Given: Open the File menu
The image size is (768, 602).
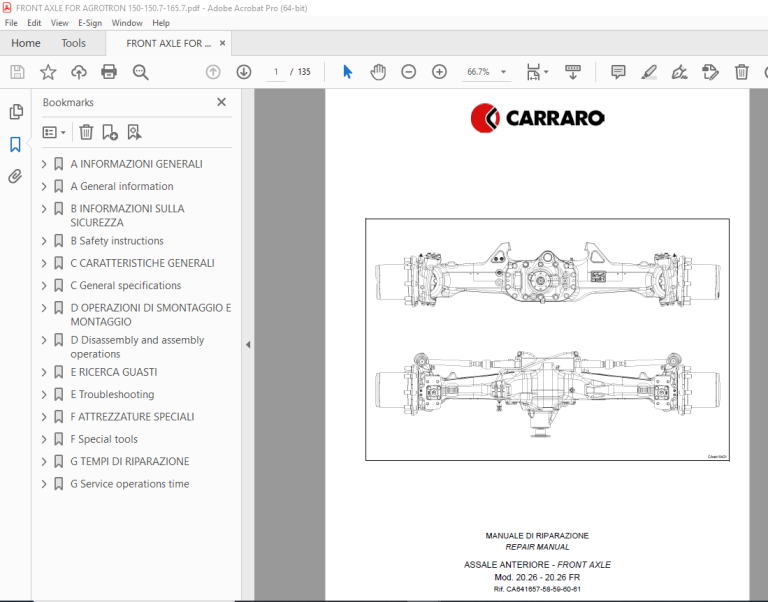Looking at the screenshot, I should click(11, 23).
